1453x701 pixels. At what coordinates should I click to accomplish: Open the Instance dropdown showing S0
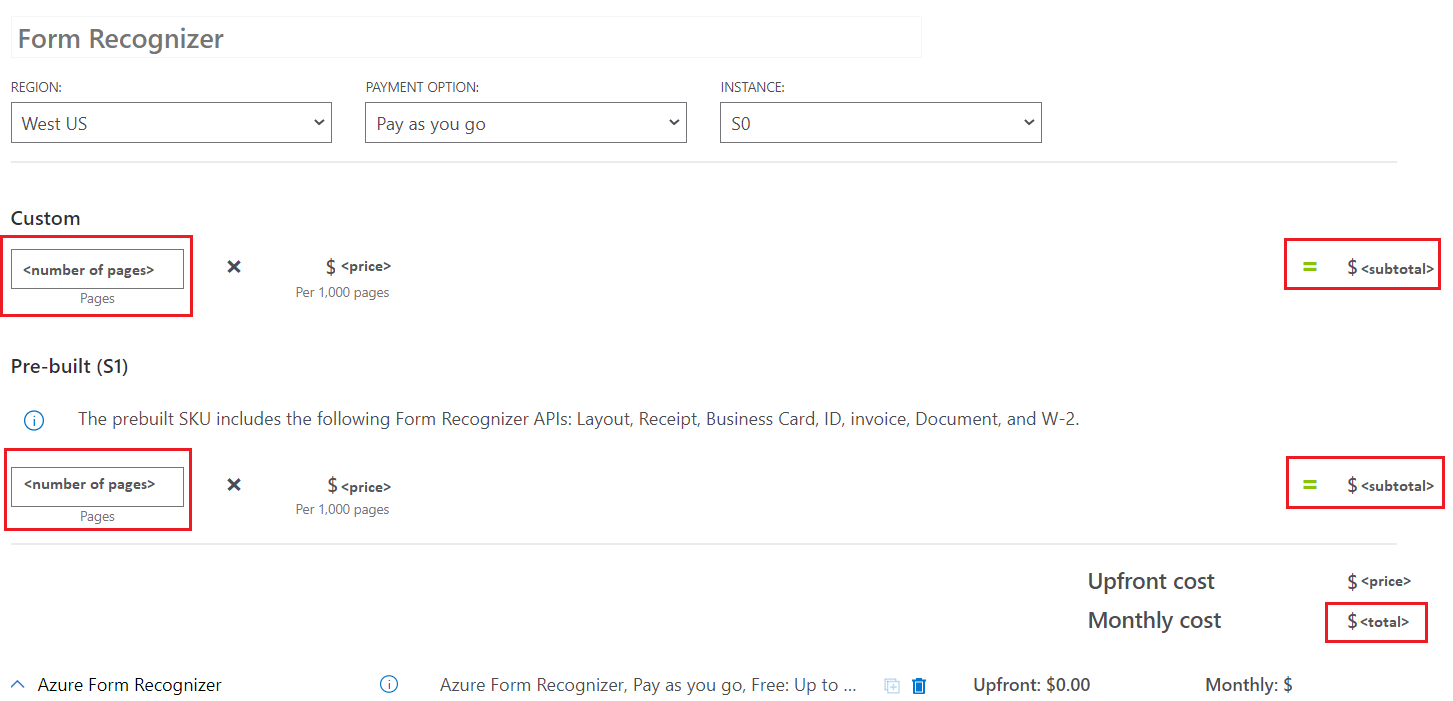(881, 123)
